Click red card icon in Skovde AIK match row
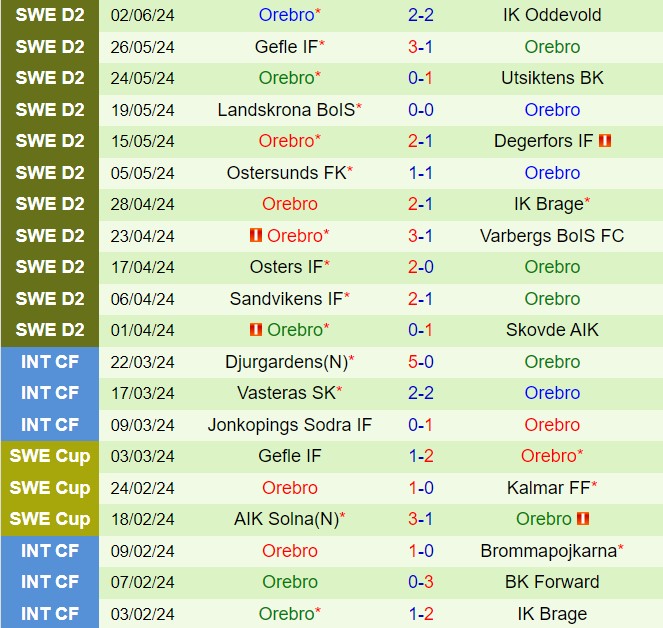 click(256, 330)
